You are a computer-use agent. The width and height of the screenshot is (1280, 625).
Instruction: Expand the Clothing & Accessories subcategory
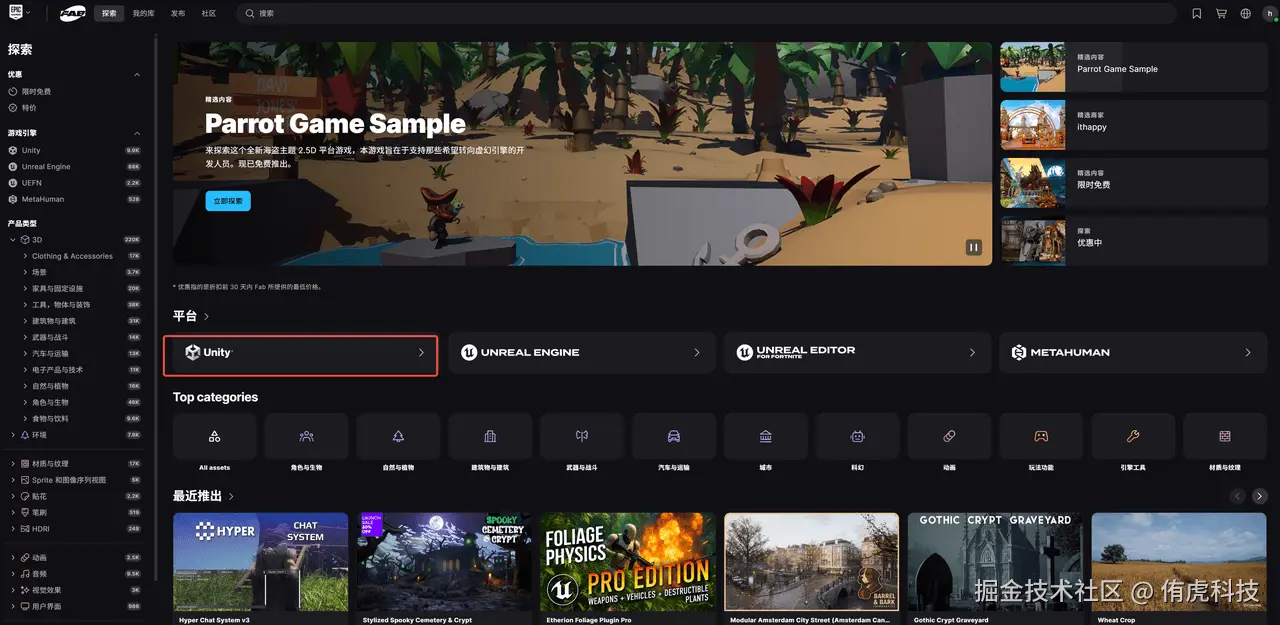click(x=25, y=256)
